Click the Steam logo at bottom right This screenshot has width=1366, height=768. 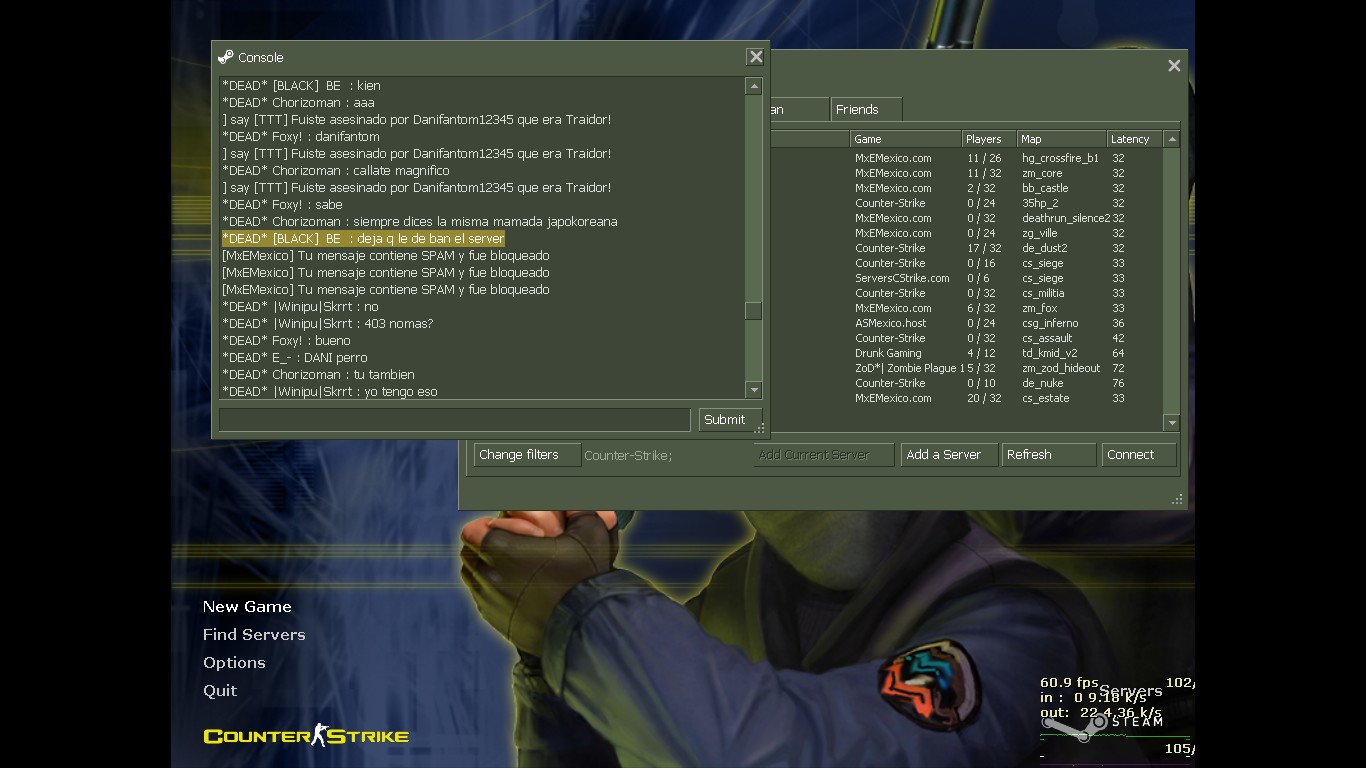pos(1102,722)
